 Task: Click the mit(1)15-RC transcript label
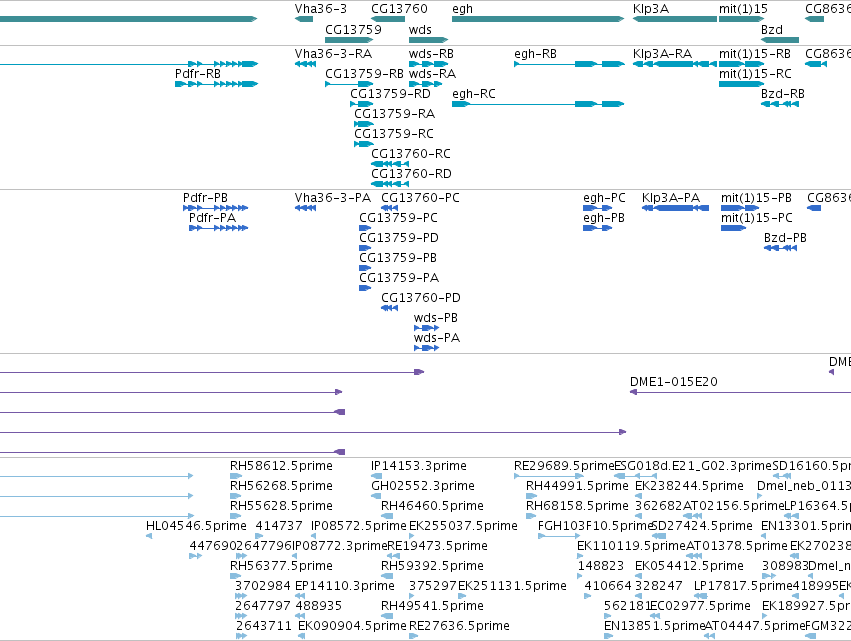coord(755,74)
